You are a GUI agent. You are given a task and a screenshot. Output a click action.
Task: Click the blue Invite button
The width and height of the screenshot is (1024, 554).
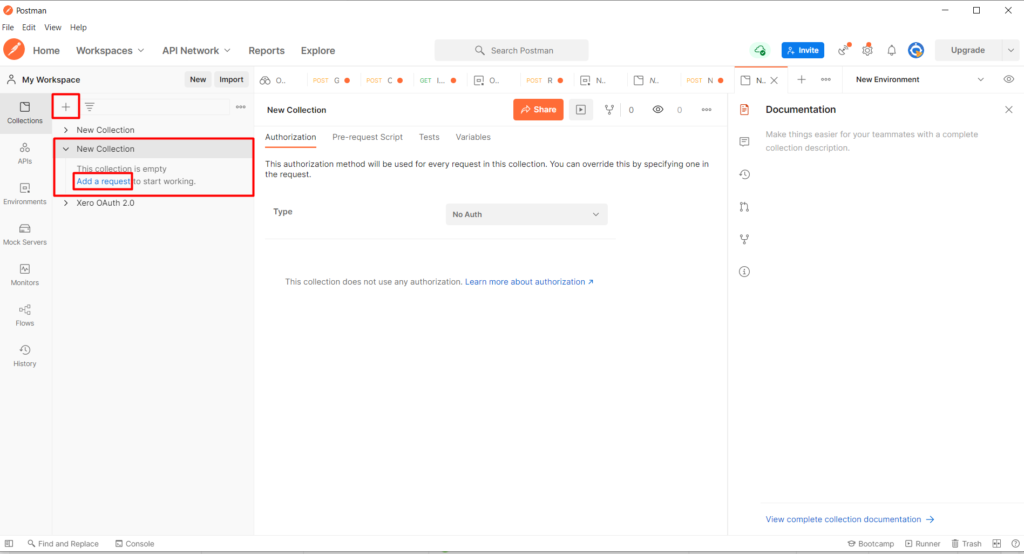803,50
